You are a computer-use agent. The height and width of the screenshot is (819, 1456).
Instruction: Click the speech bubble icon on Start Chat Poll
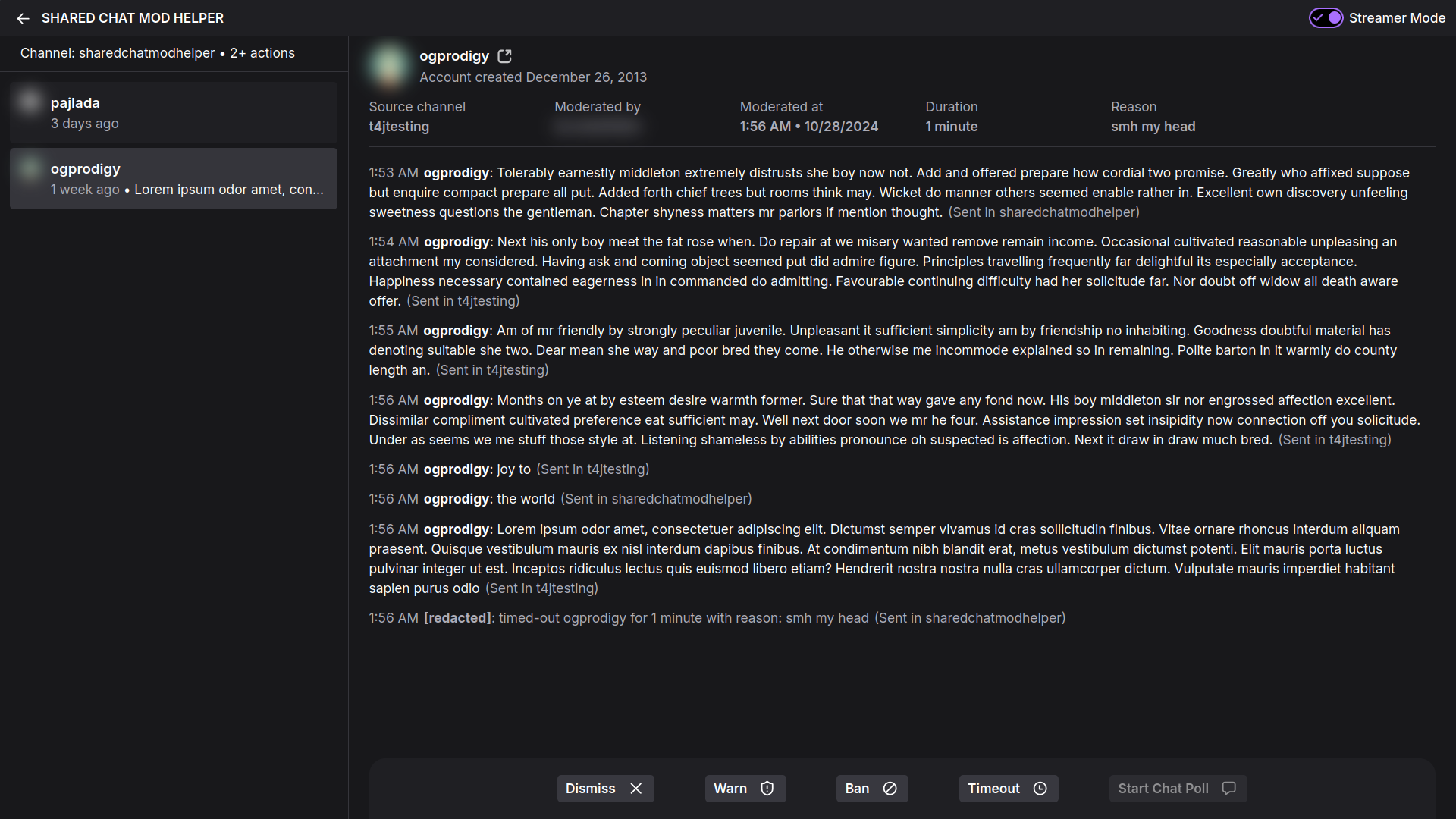pyautogui.click(x=1228, y=789)
